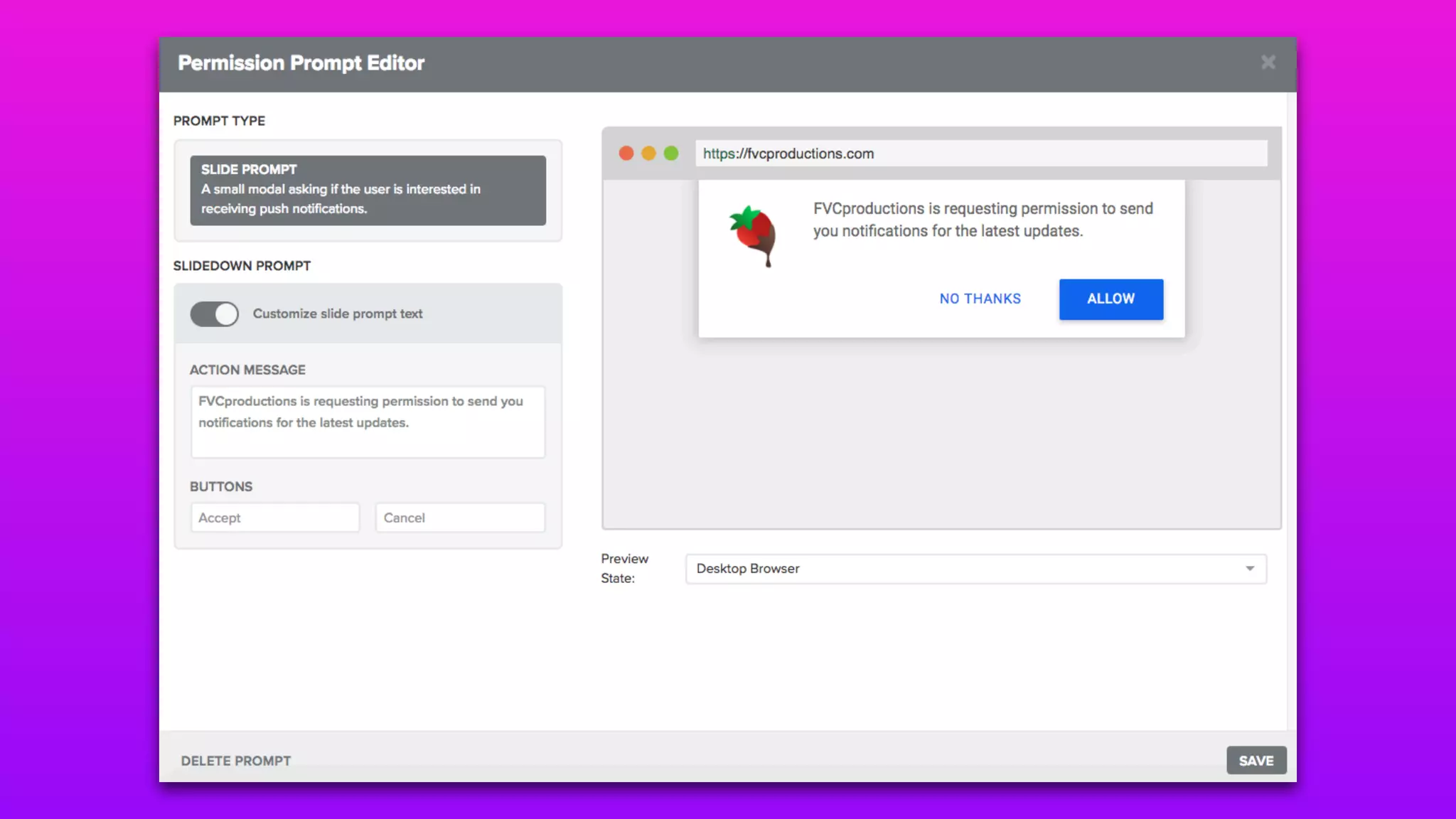Image resolution: width=1456 pixels, height=819 pixels.
Task: Click the Customize slide prompt text label
Action: click(x=337, y=314)
